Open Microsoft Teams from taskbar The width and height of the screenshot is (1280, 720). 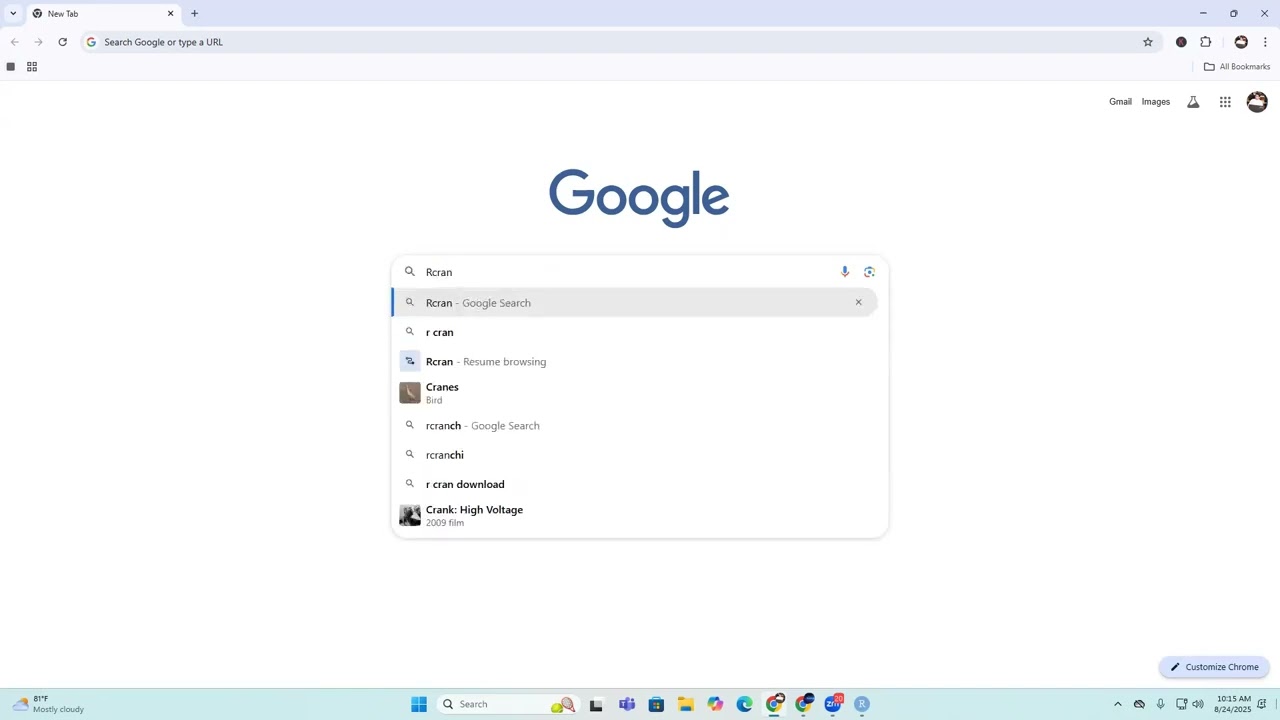(626, 704)
